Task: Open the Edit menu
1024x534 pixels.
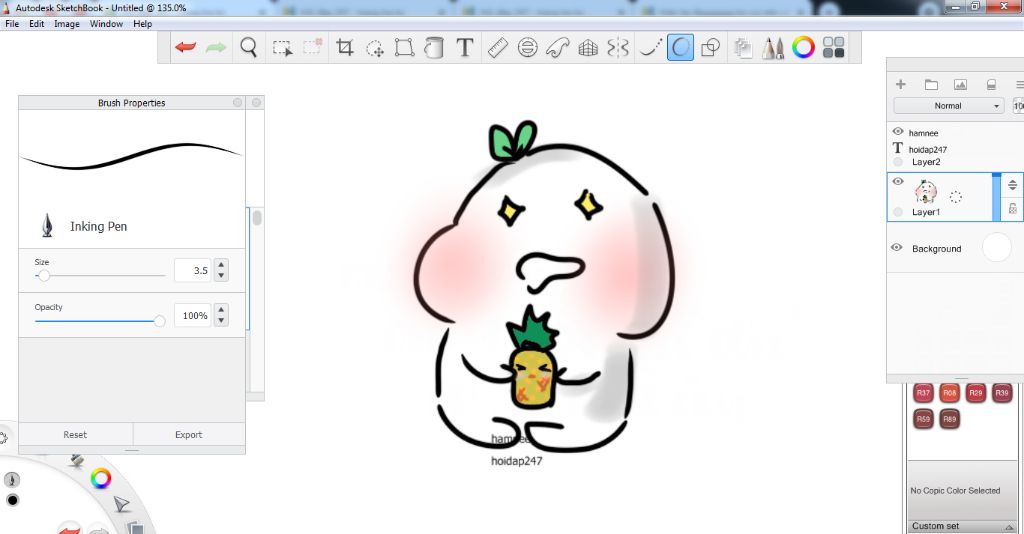Action: coord(37,24)
